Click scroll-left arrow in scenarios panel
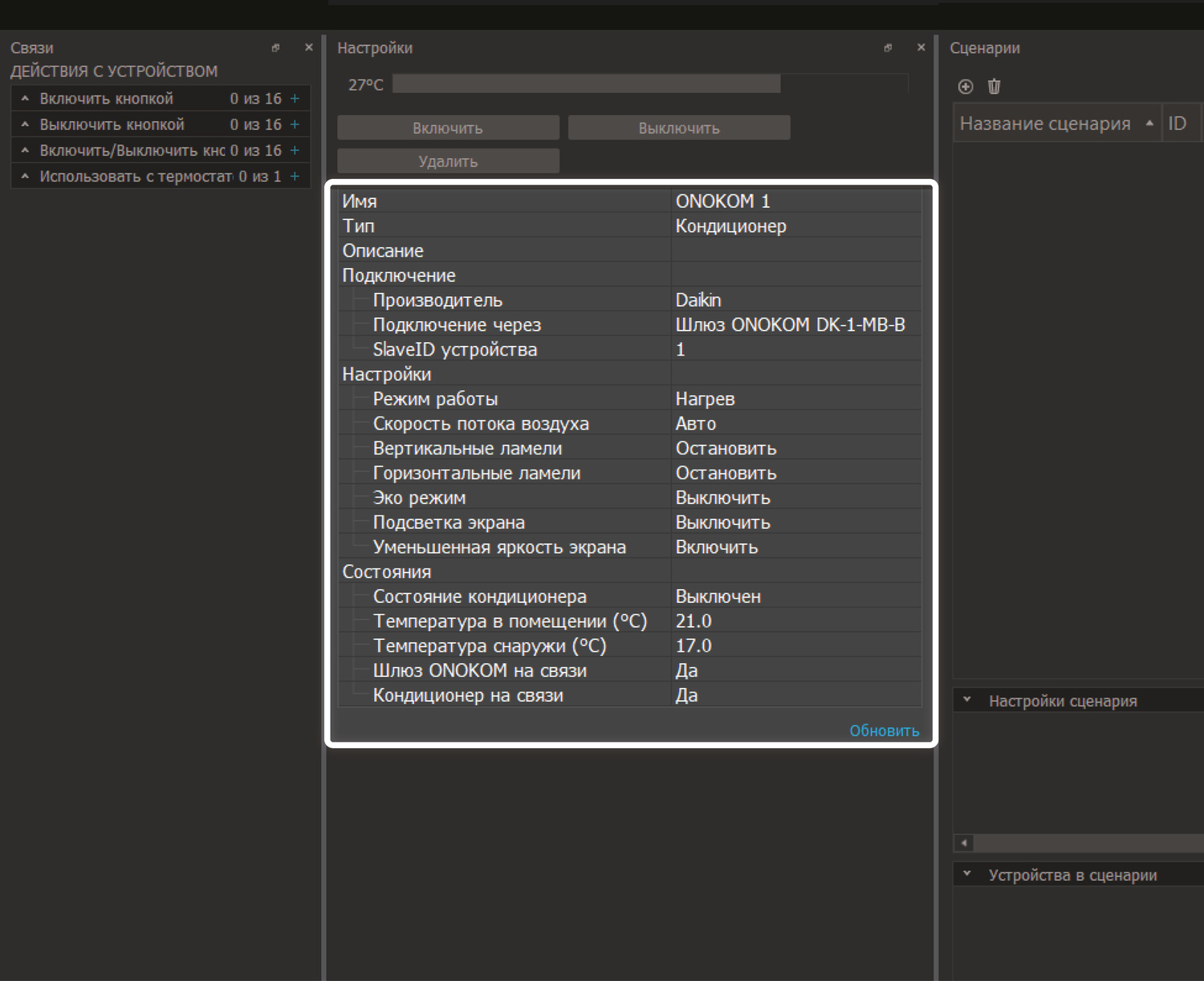 coord(964,843)
